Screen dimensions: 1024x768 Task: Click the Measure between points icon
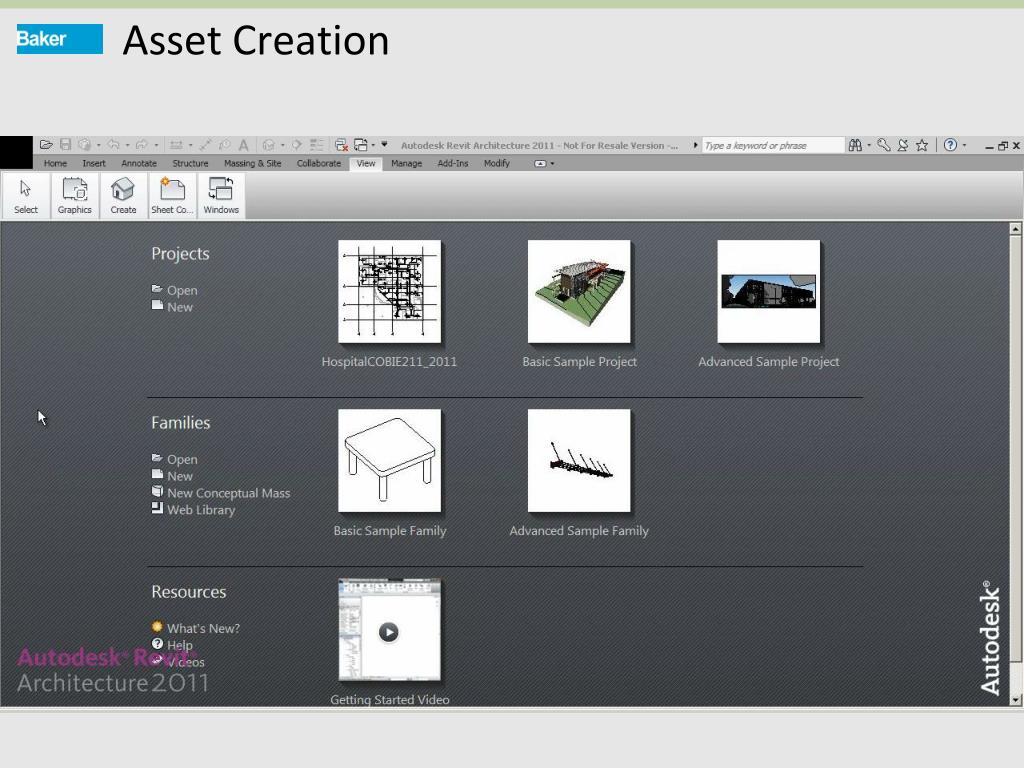point(205,145)
